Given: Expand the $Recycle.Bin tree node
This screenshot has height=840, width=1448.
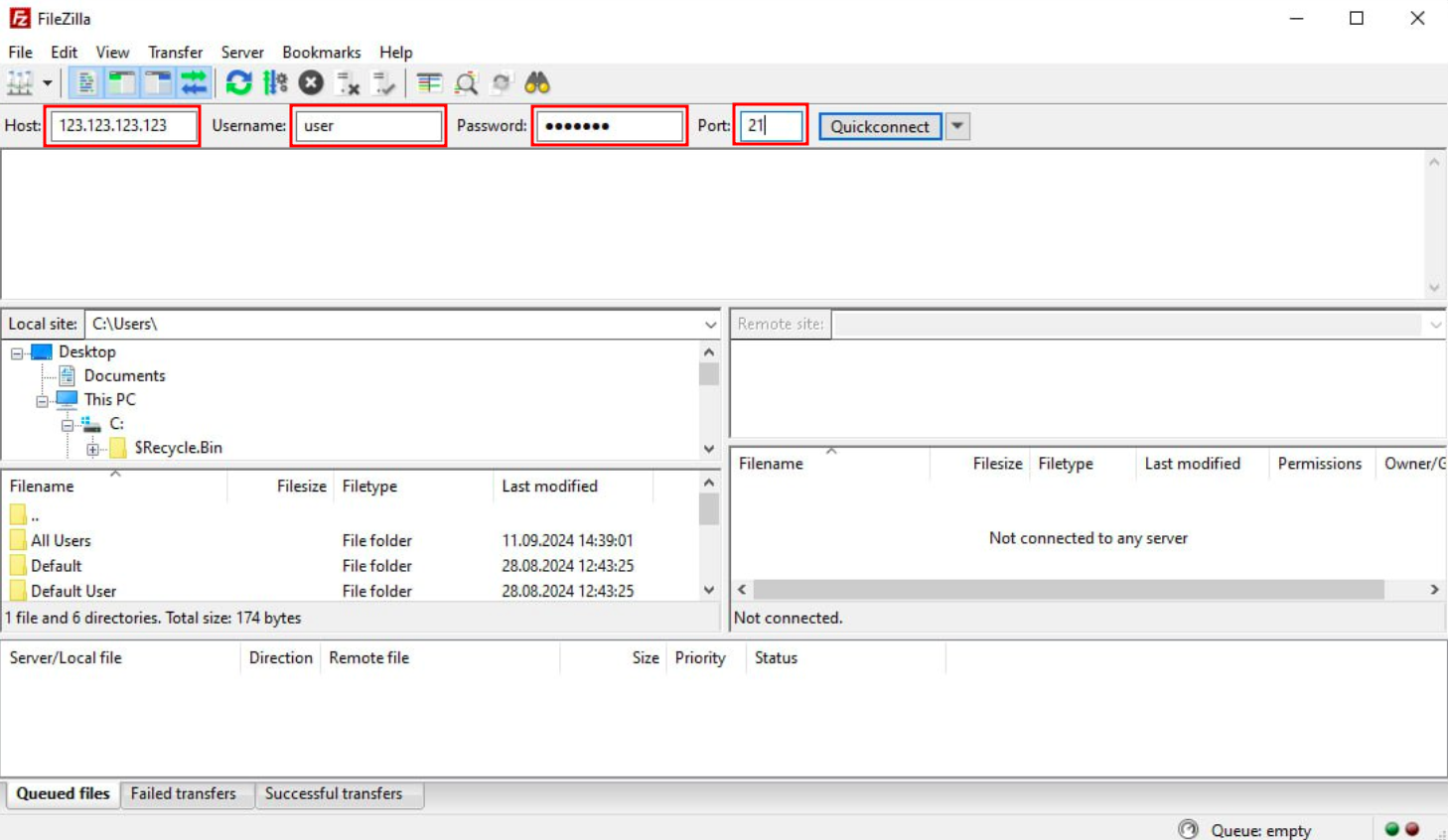Looking at the screenshot, I should [x=93, y=449].
